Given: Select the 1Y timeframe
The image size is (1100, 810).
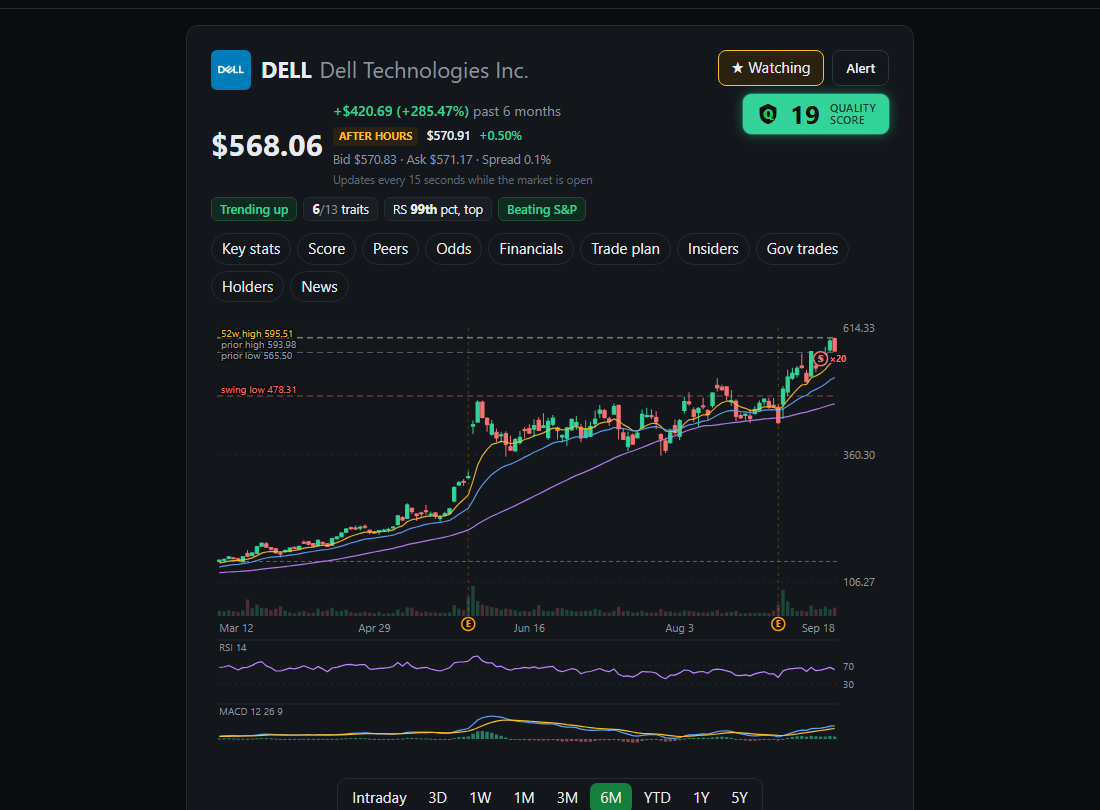Looking at the screenshot, I should (701, 797).
